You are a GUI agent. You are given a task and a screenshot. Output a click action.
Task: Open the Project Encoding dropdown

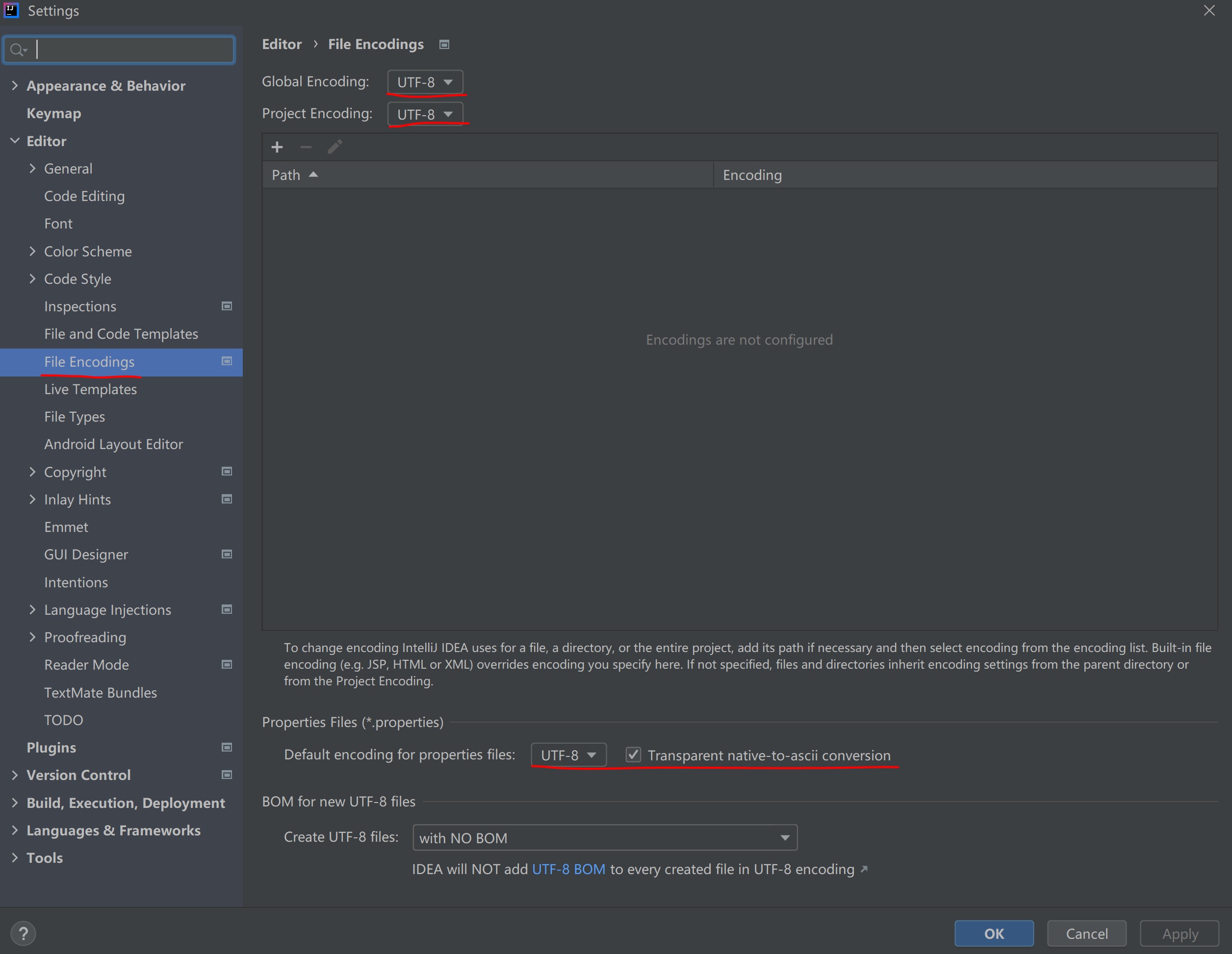coord(425,114)
